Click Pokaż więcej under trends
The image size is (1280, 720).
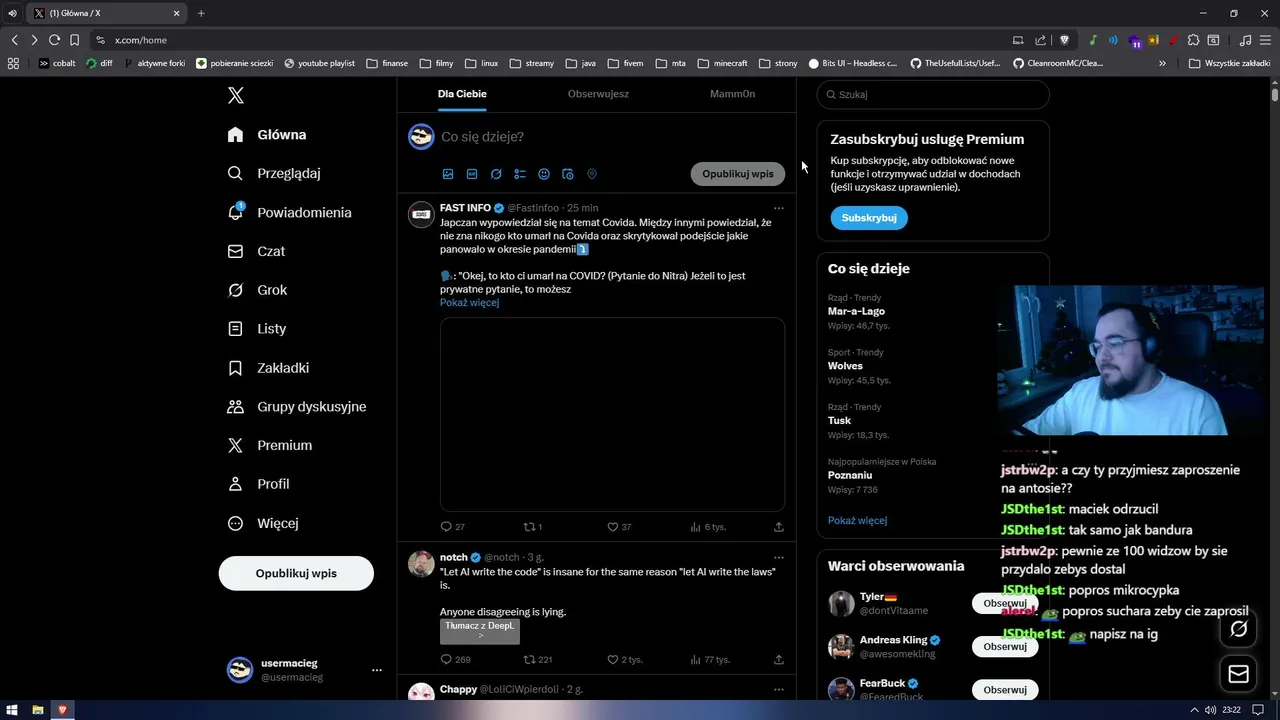[857, 521]
